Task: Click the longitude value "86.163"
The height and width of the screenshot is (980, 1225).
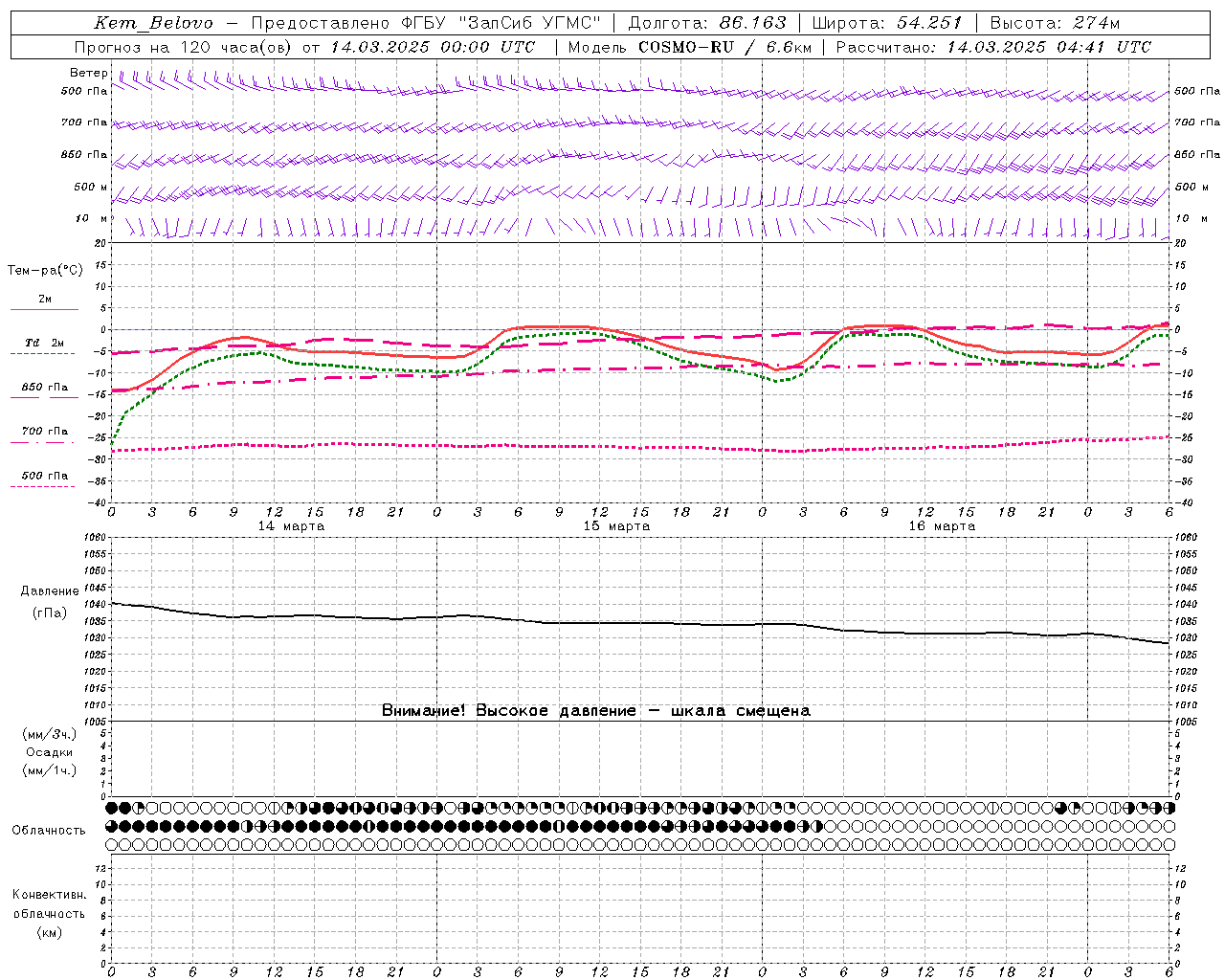Action: pos(752,23)
